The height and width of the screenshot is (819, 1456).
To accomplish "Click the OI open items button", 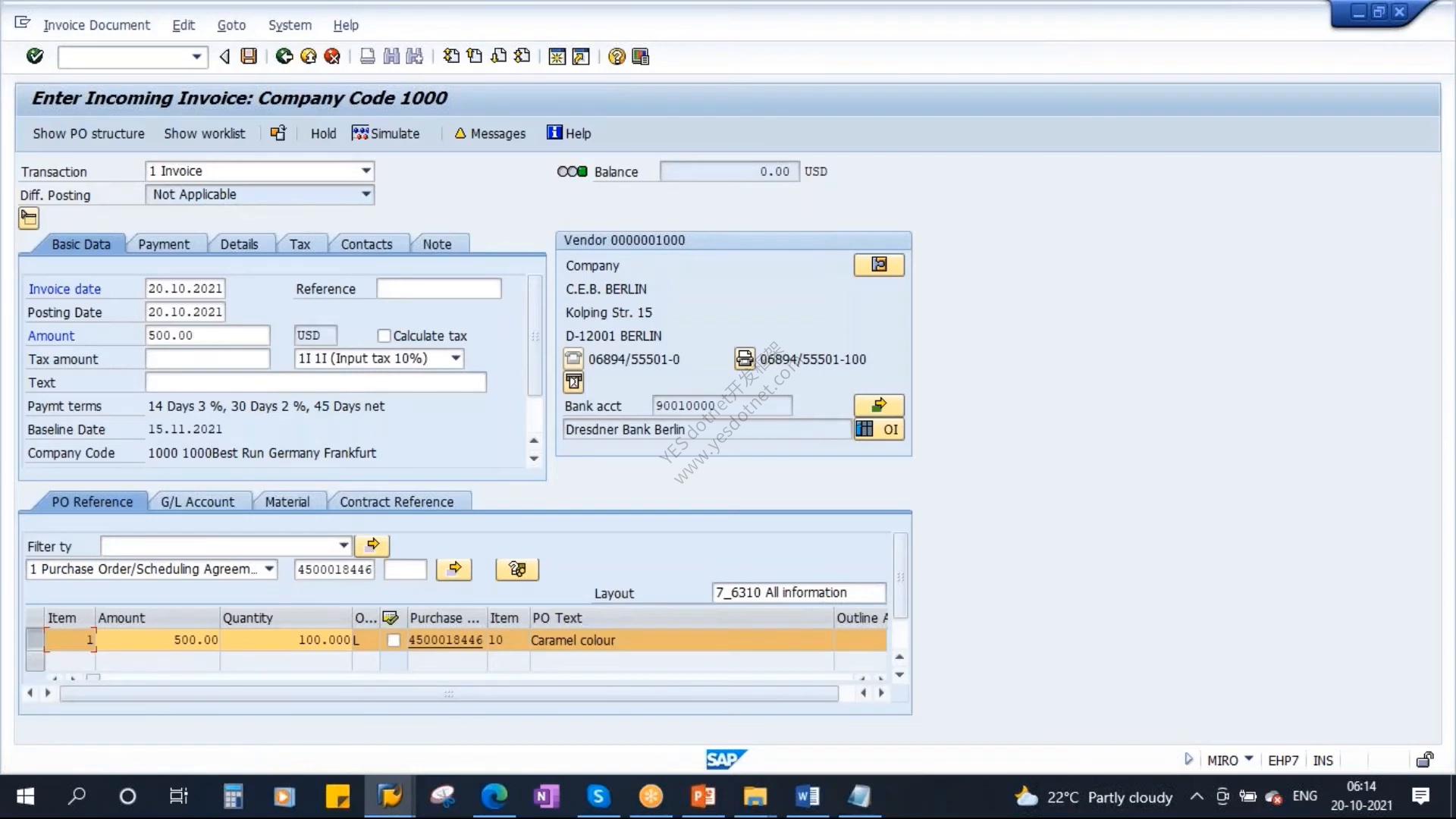I will tap(879, 429).
